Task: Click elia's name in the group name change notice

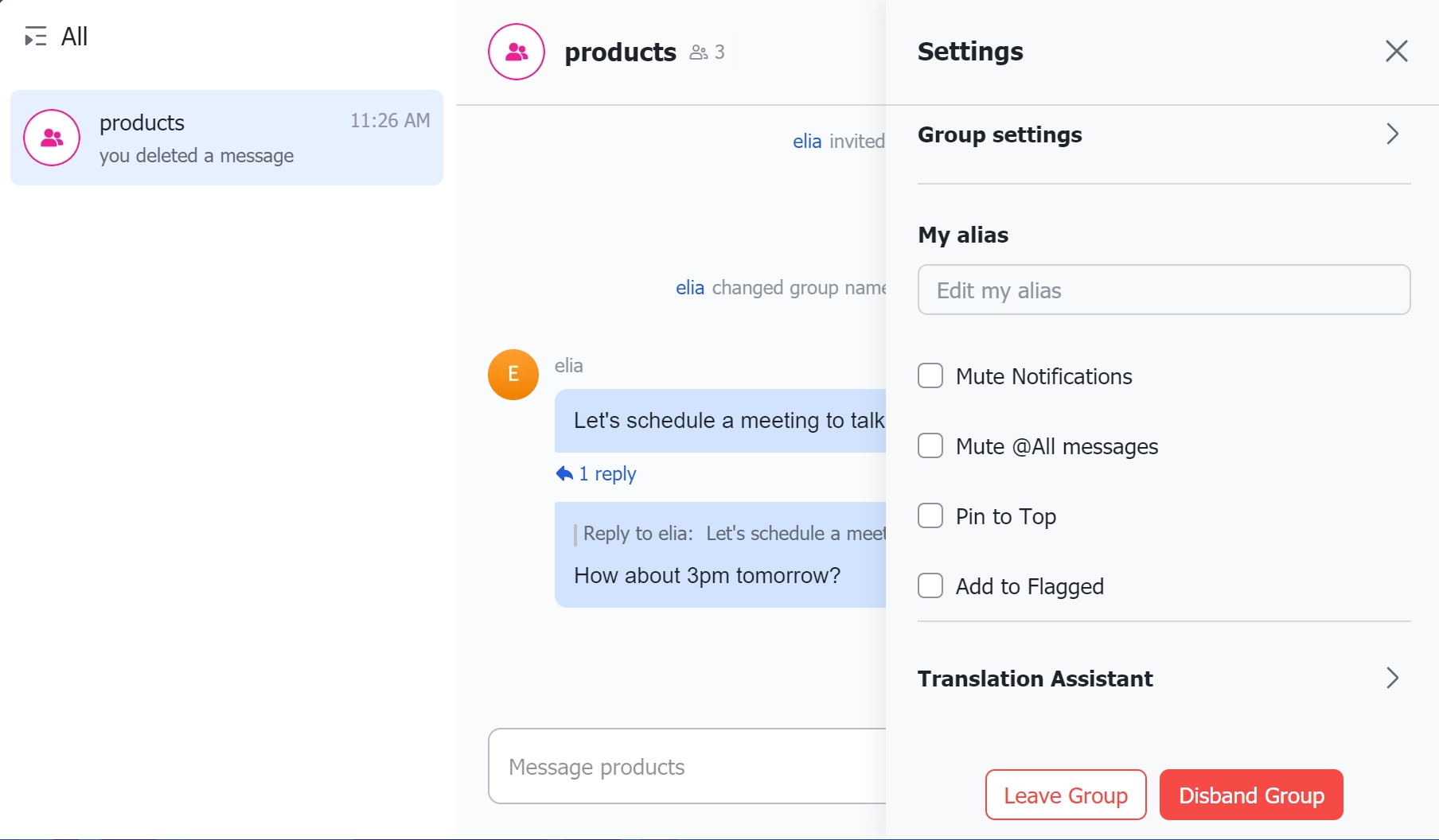Action: point(689,288)
